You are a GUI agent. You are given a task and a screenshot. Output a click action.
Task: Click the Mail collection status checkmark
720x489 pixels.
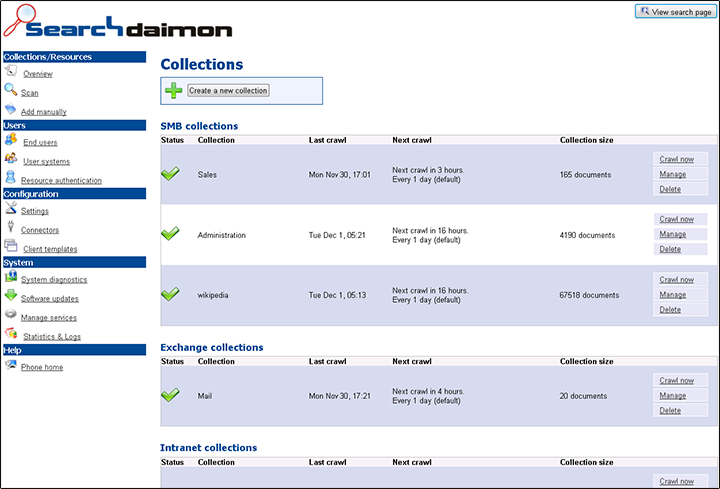170,395
